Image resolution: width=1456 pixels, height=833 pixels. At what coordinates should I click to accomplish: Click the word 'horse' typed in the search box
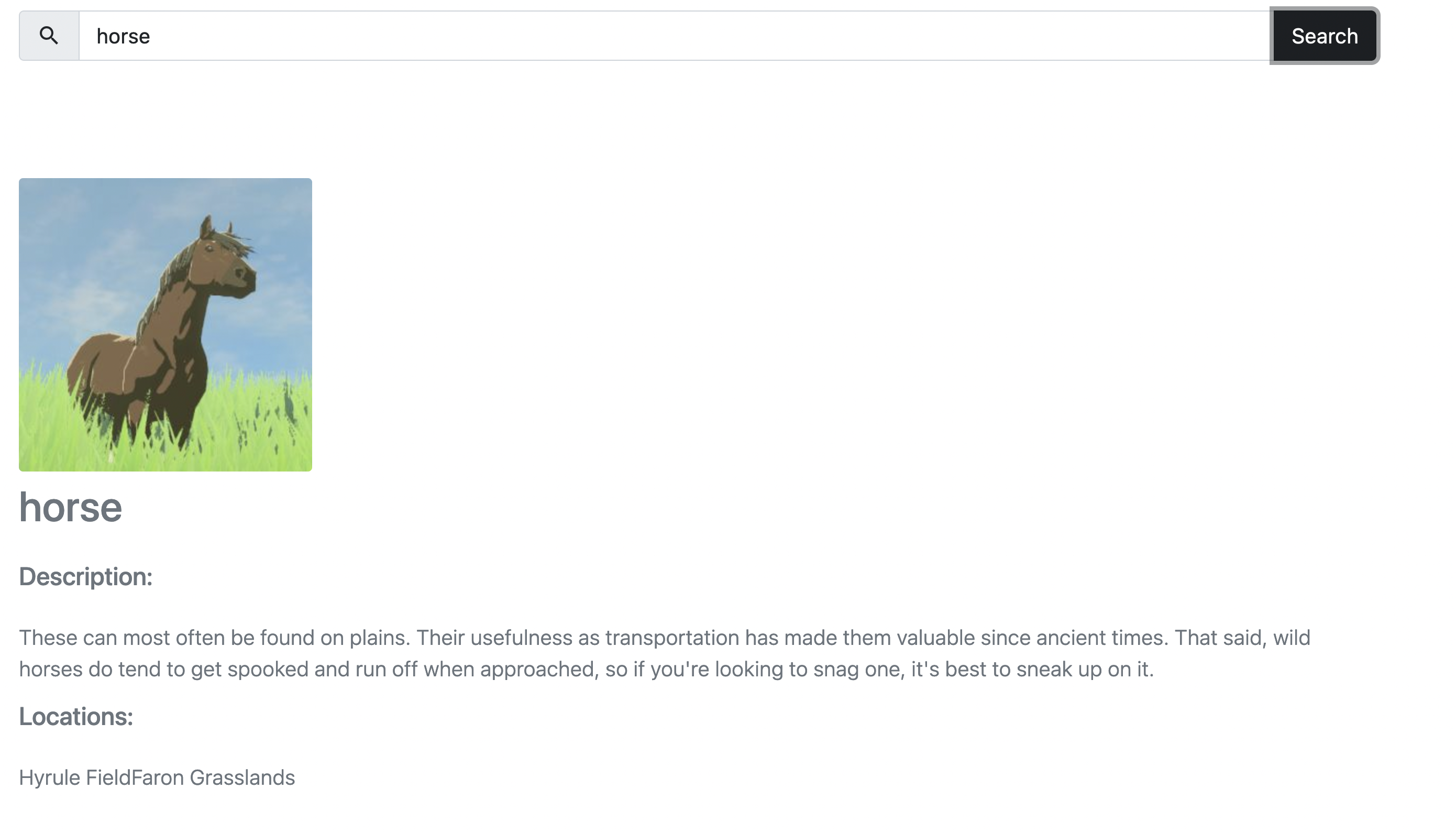[123, 36]
